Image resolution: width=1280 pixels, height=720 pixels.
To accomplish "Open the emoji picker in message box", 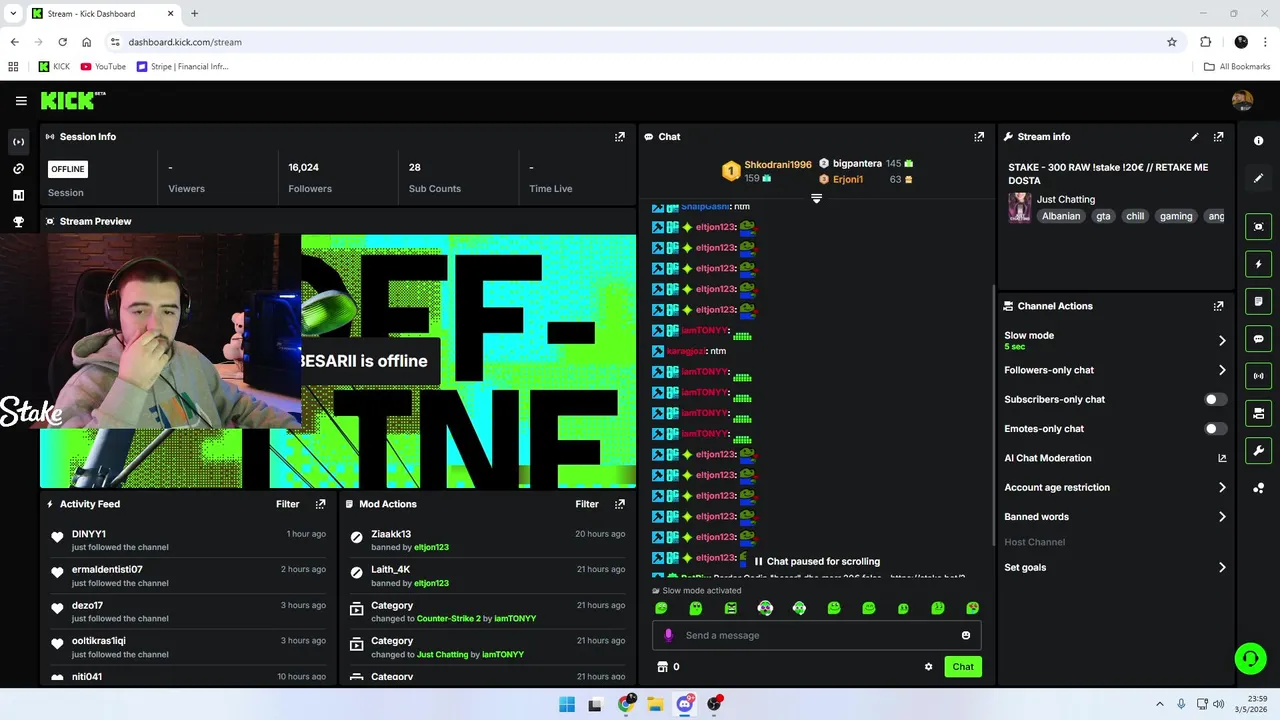I will coord(965,635).
